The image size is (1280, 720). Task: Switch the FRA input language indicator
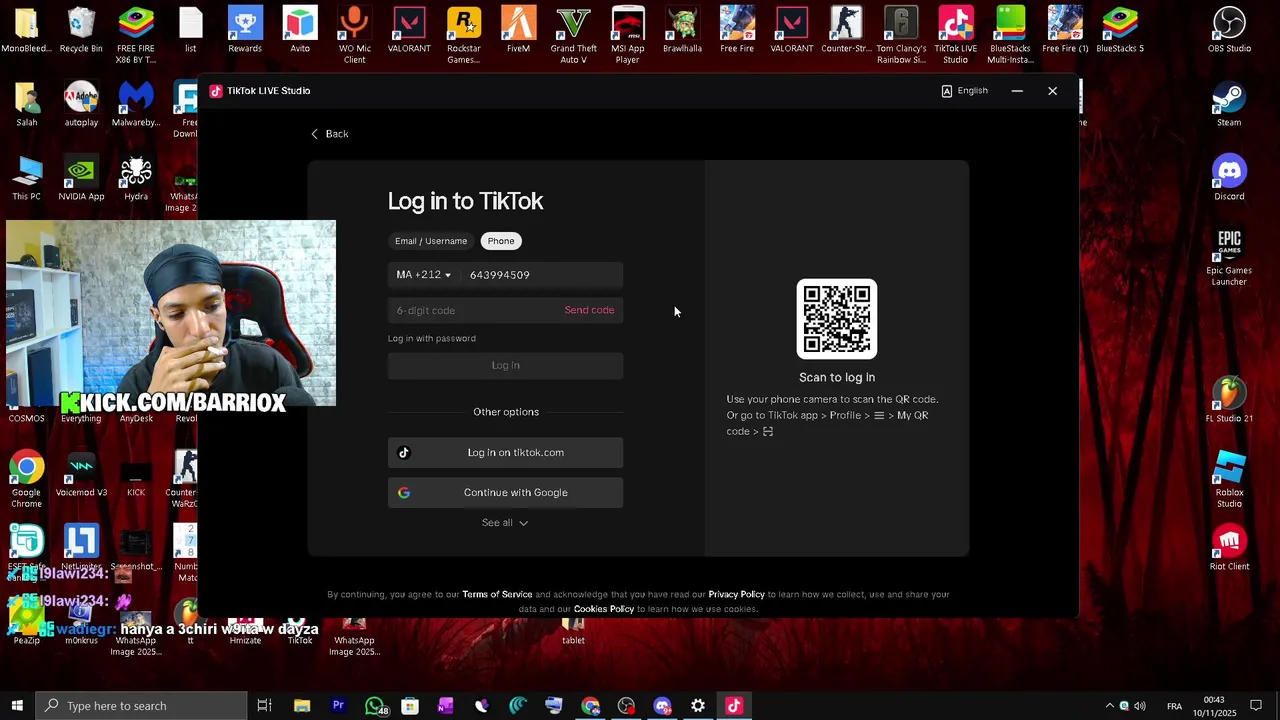pos(1175,706)
